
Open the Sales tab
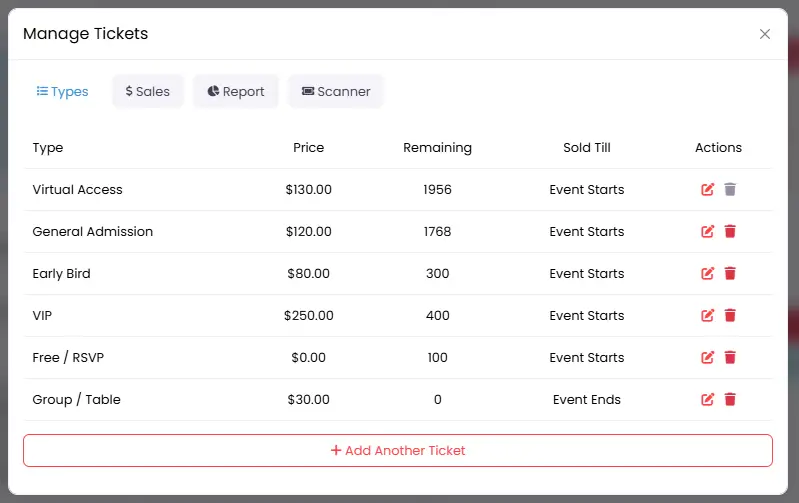[x=148, y=91]
